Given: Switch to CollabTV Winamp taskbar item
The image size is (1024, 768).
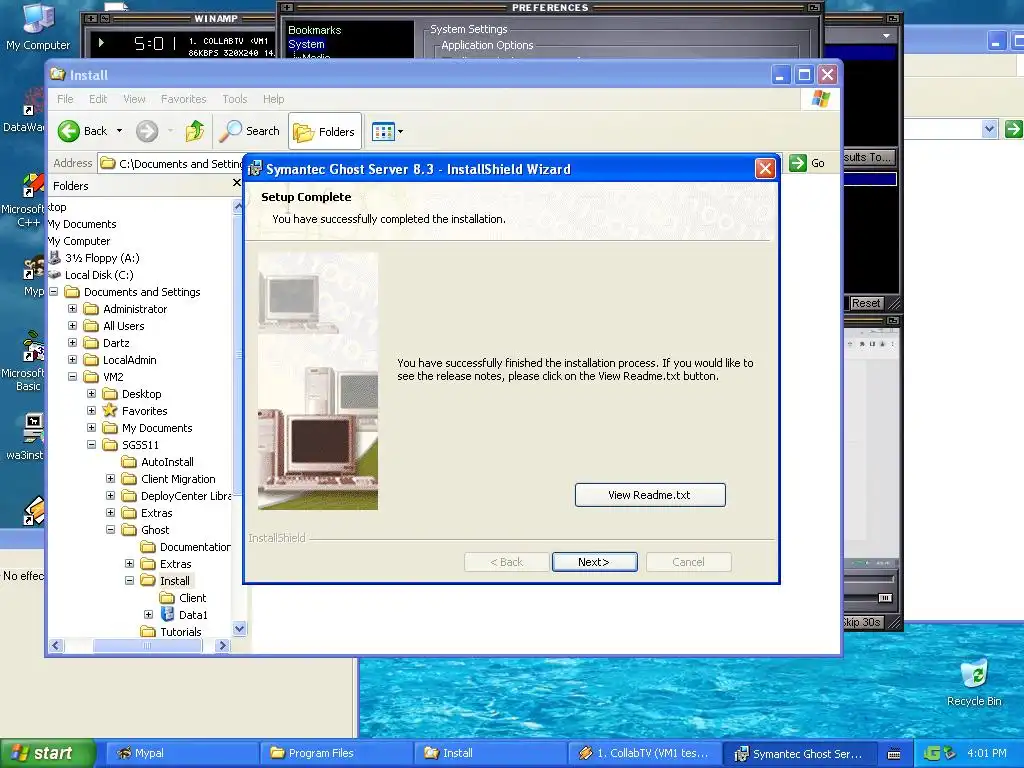Looking at the screenshot, I should (x=643, y=753).
